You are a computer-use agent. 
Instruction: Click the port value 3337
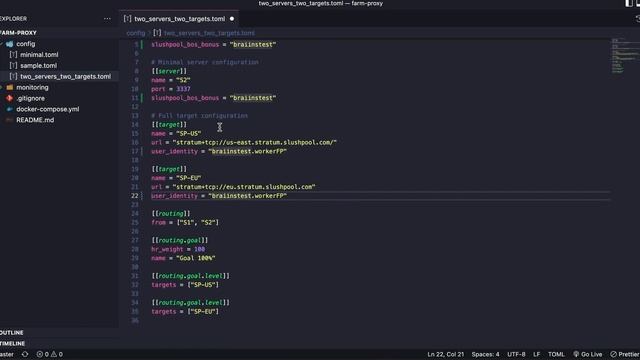(183, 89)
